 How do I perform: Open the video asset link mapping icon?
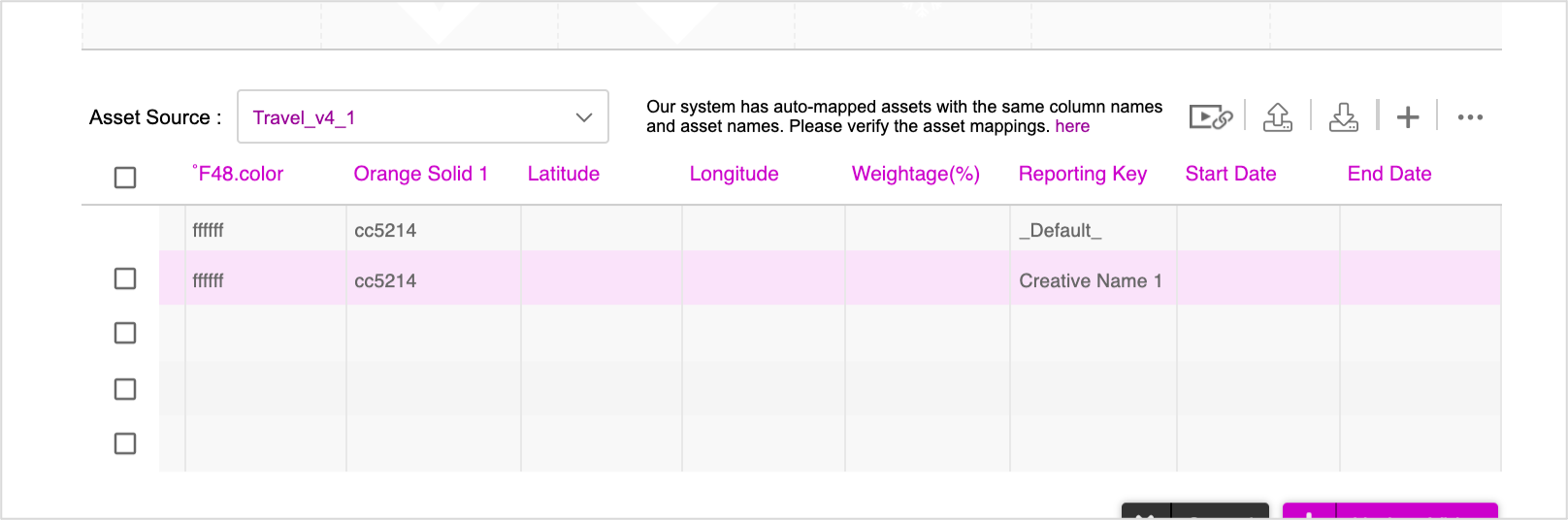pos(1210,117)
